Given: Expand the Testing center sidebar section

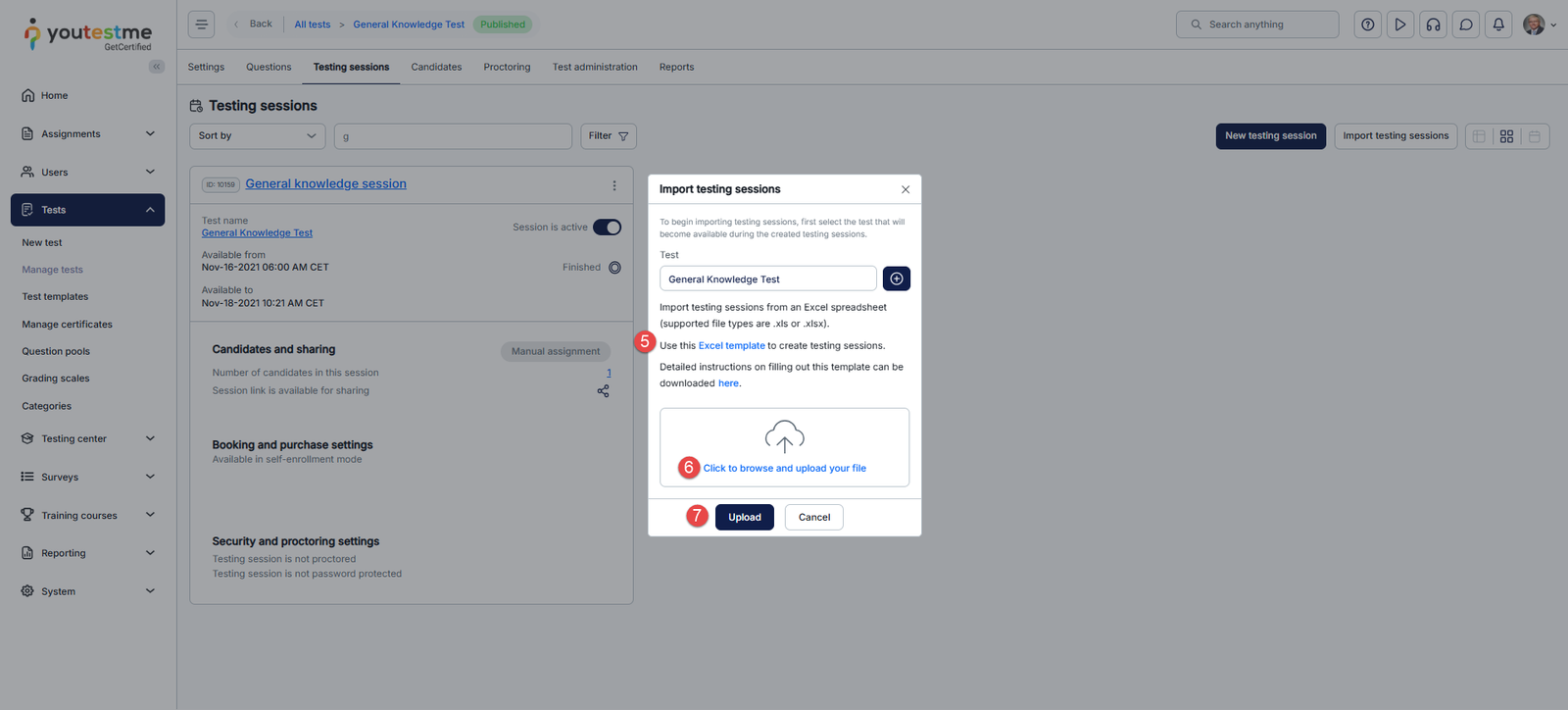Looking at the screenshot, I should (x=88, y=439).
